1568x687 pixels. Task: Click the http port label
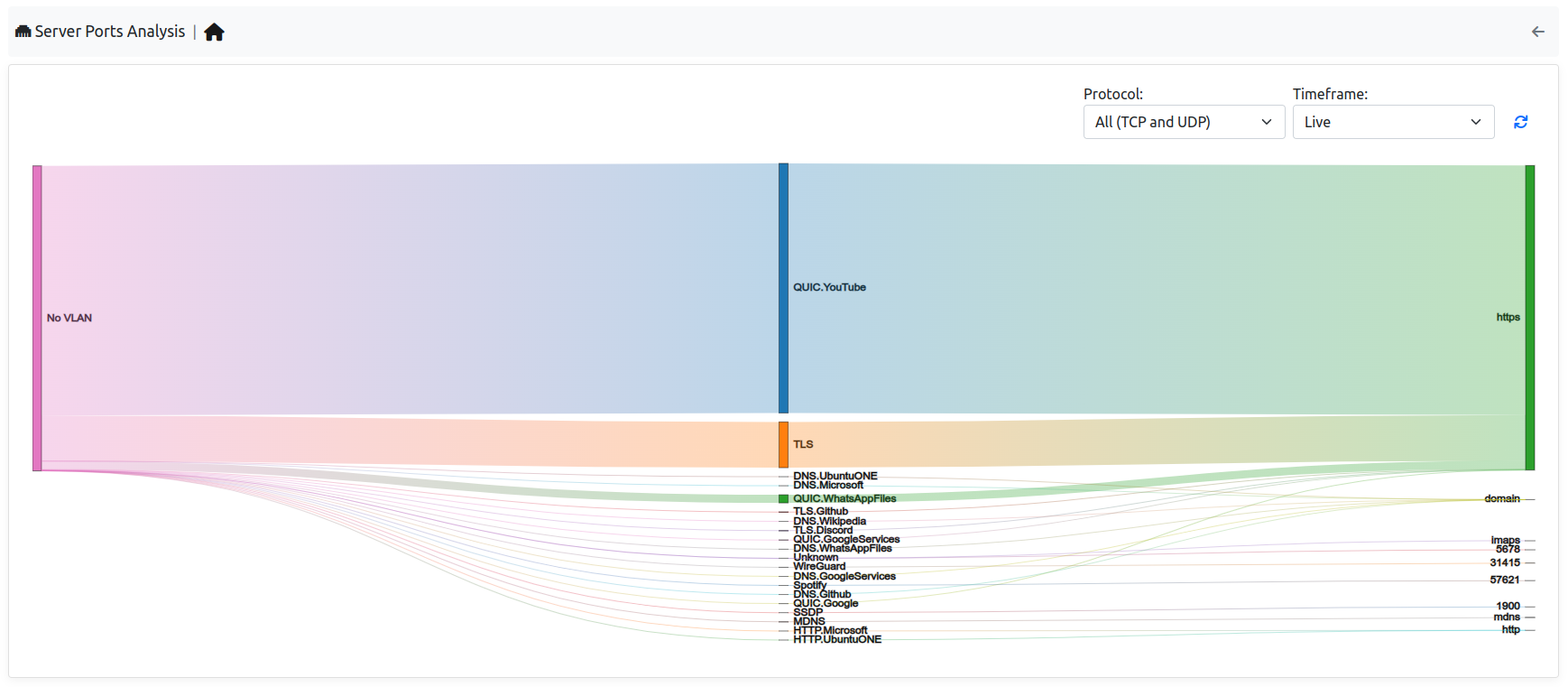1510,629
